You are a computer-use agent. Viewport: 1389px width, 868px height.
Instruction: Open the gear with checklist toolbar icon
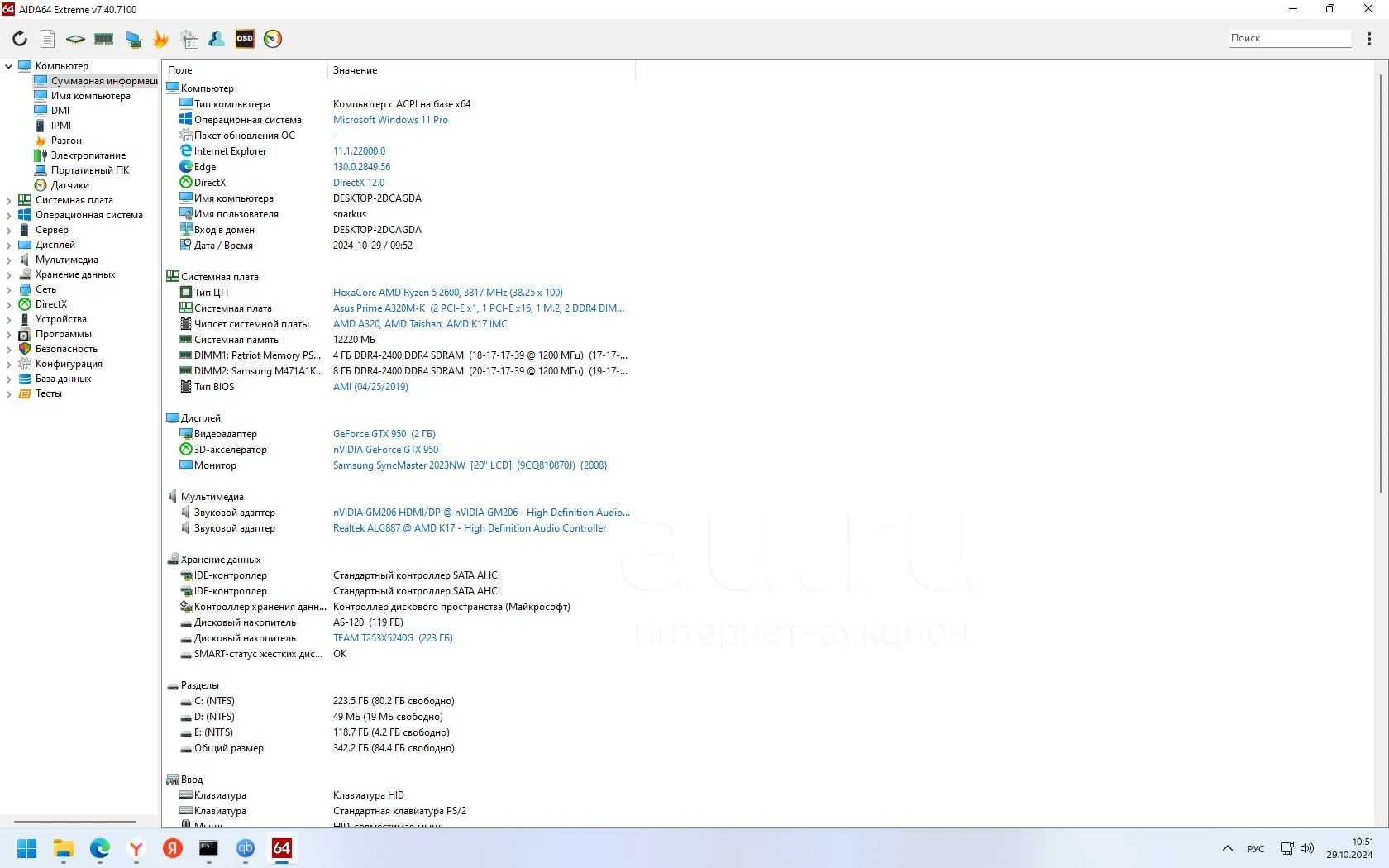tap(189, 39)
